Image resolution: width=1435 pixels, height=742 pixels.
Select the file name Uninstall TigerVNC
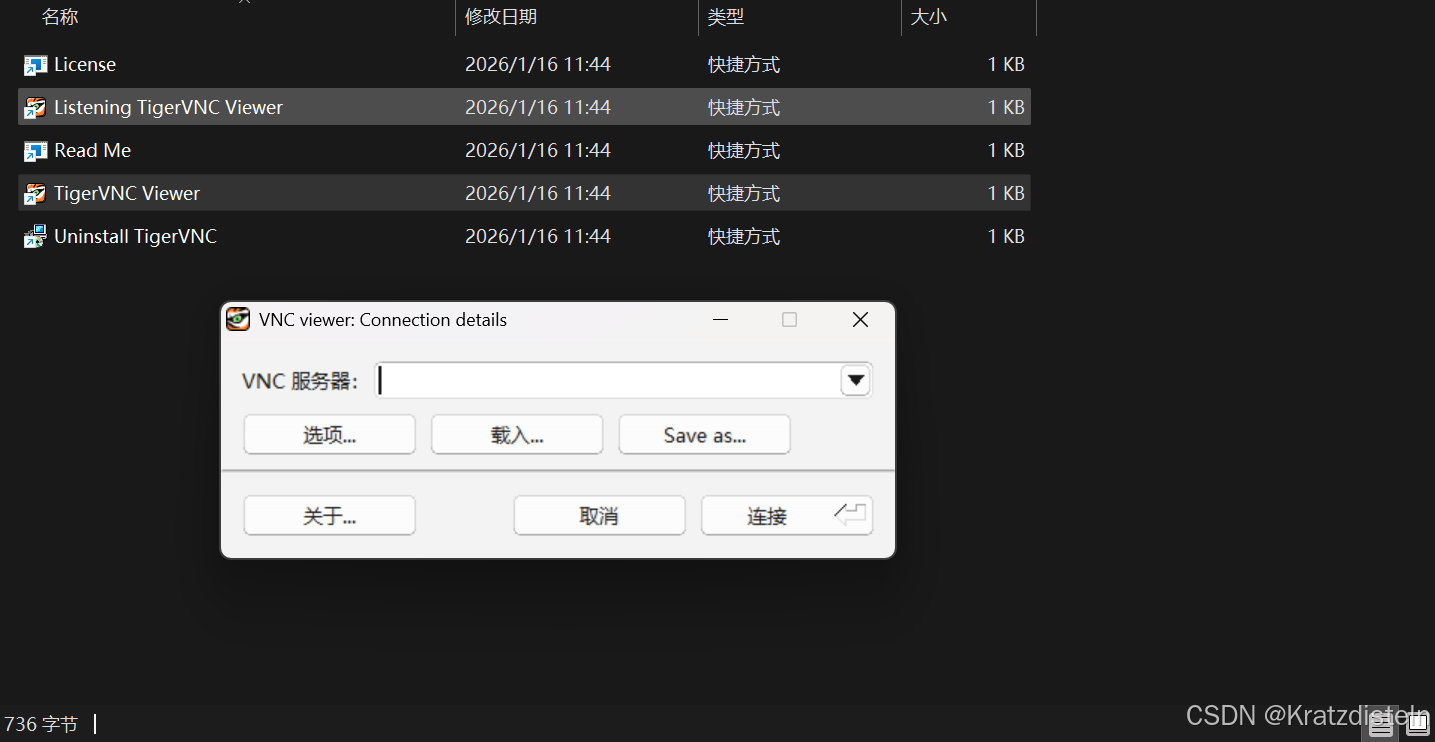point(135,237)
